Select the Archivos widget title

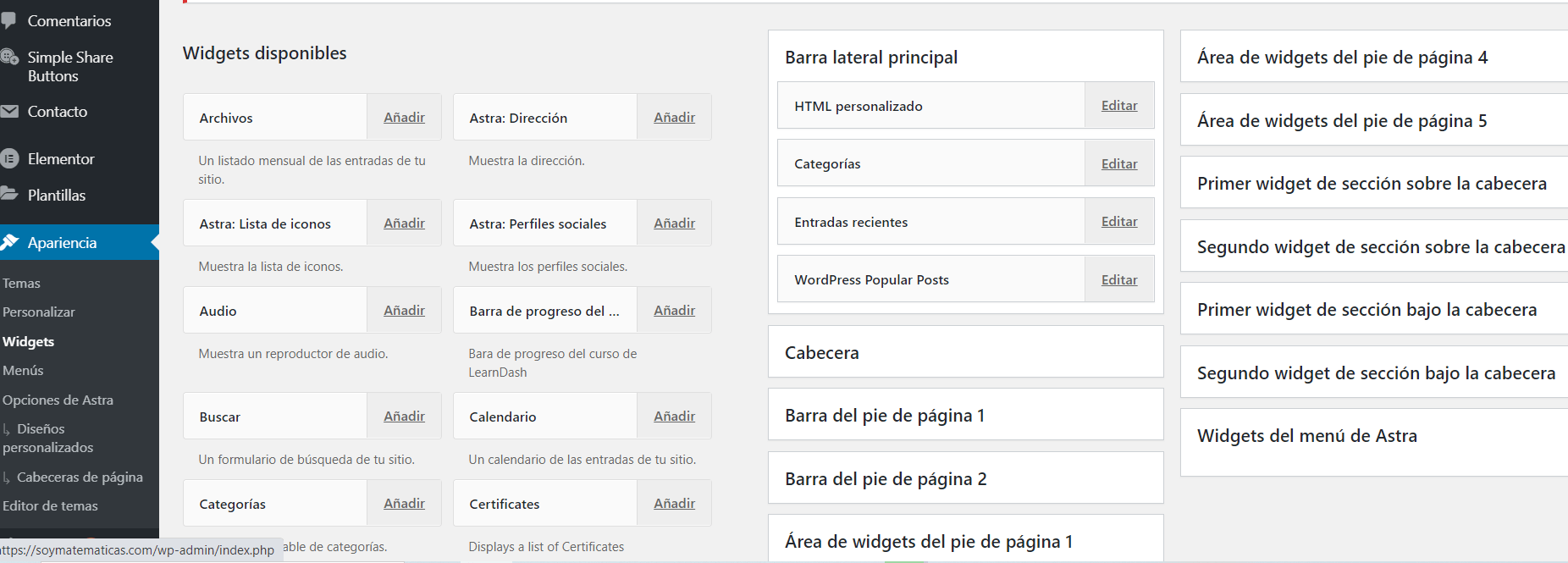tap(226, 118)
